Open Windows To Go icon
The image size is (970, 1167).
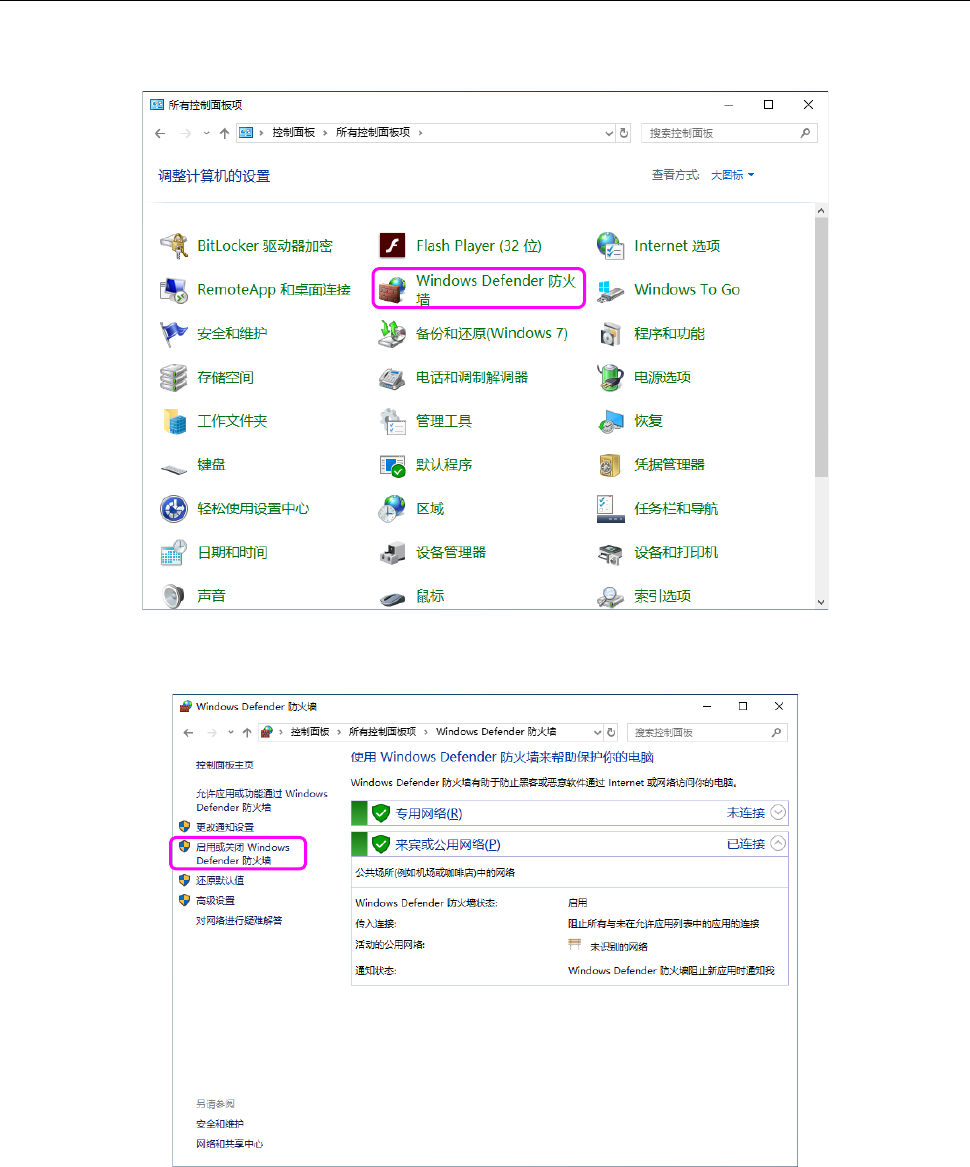coord(610,291)
